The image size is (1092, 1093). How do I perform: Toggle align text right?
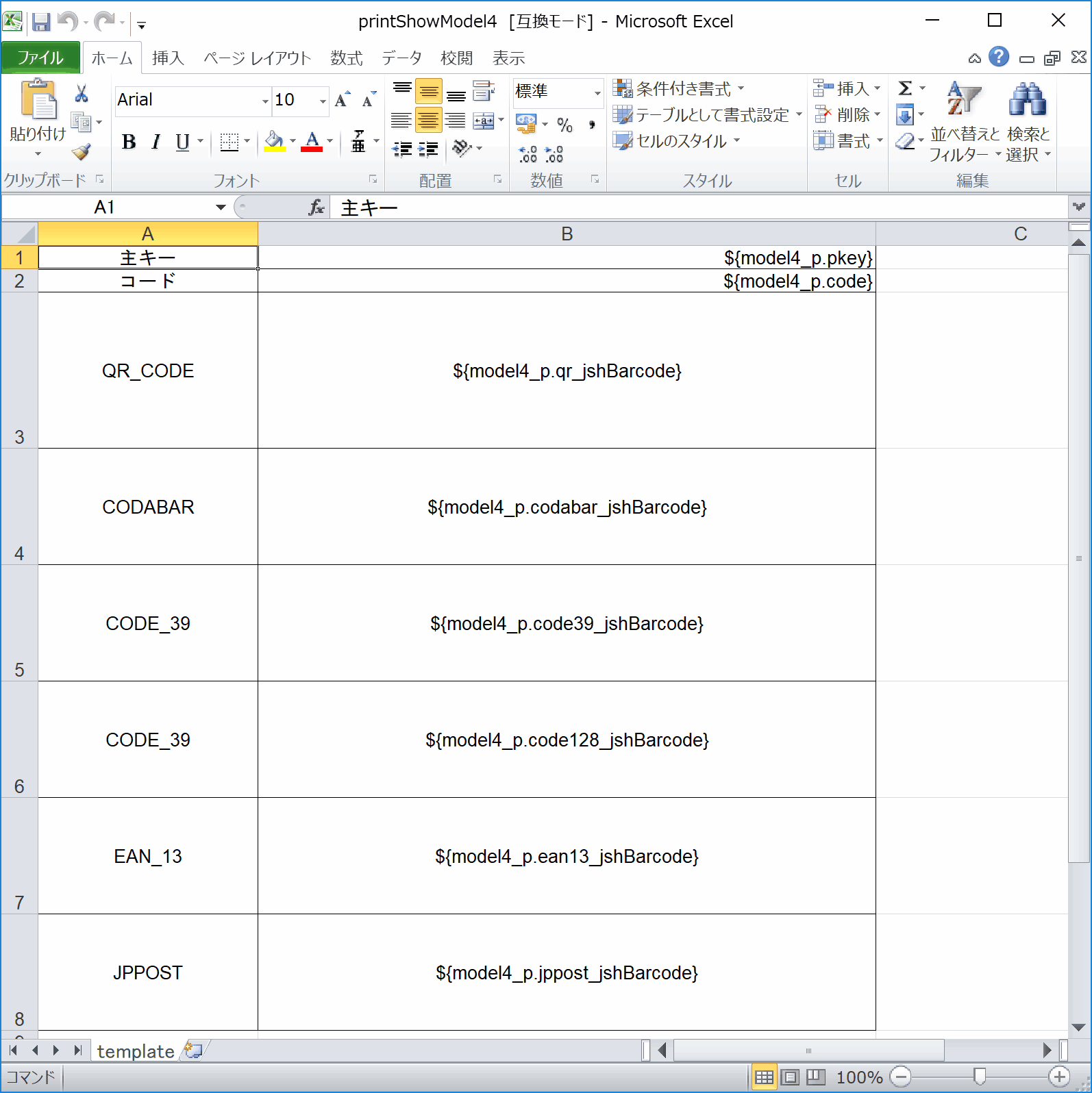(x=456, y=121)
